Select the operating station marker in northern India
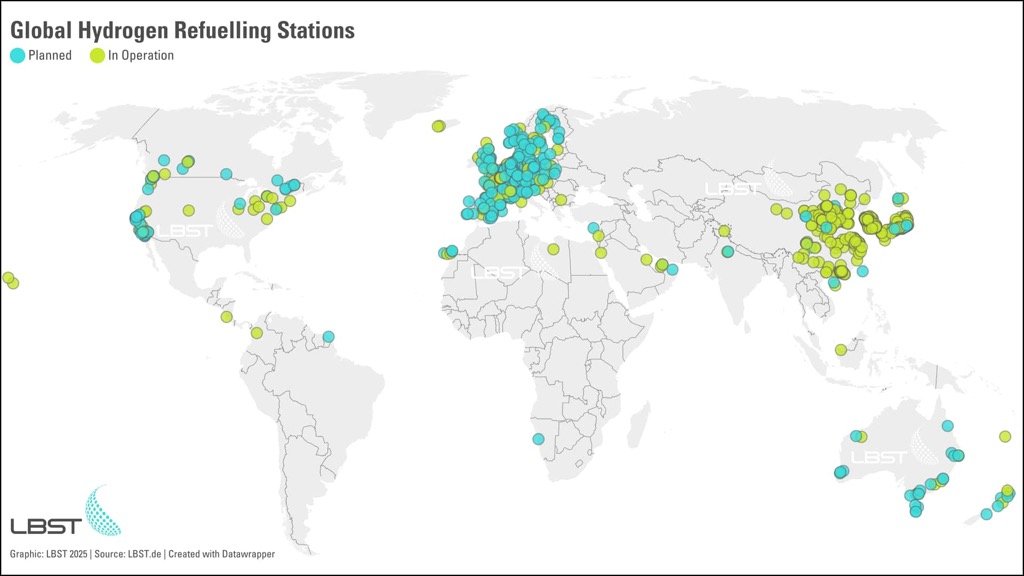 point(724,231)
